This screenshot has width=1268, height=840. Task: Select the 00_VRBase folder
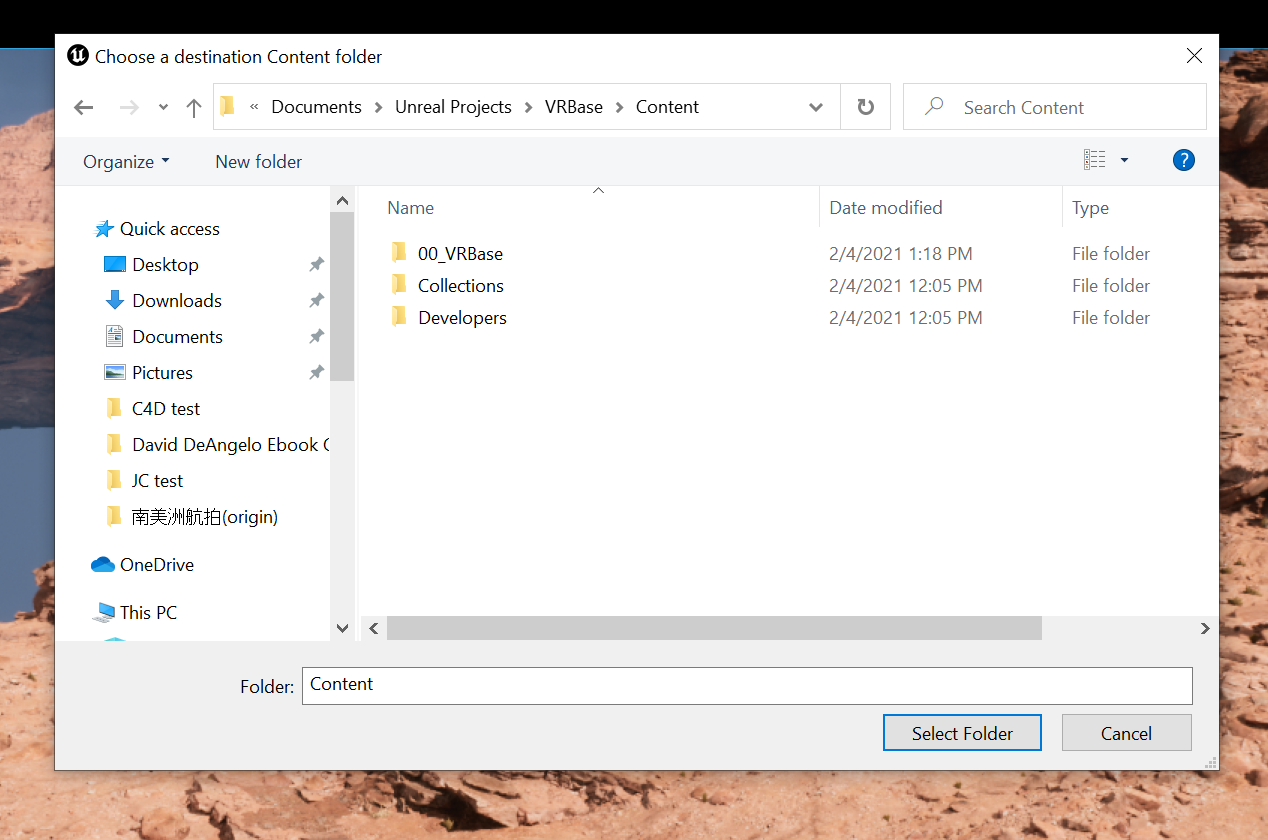460,254
